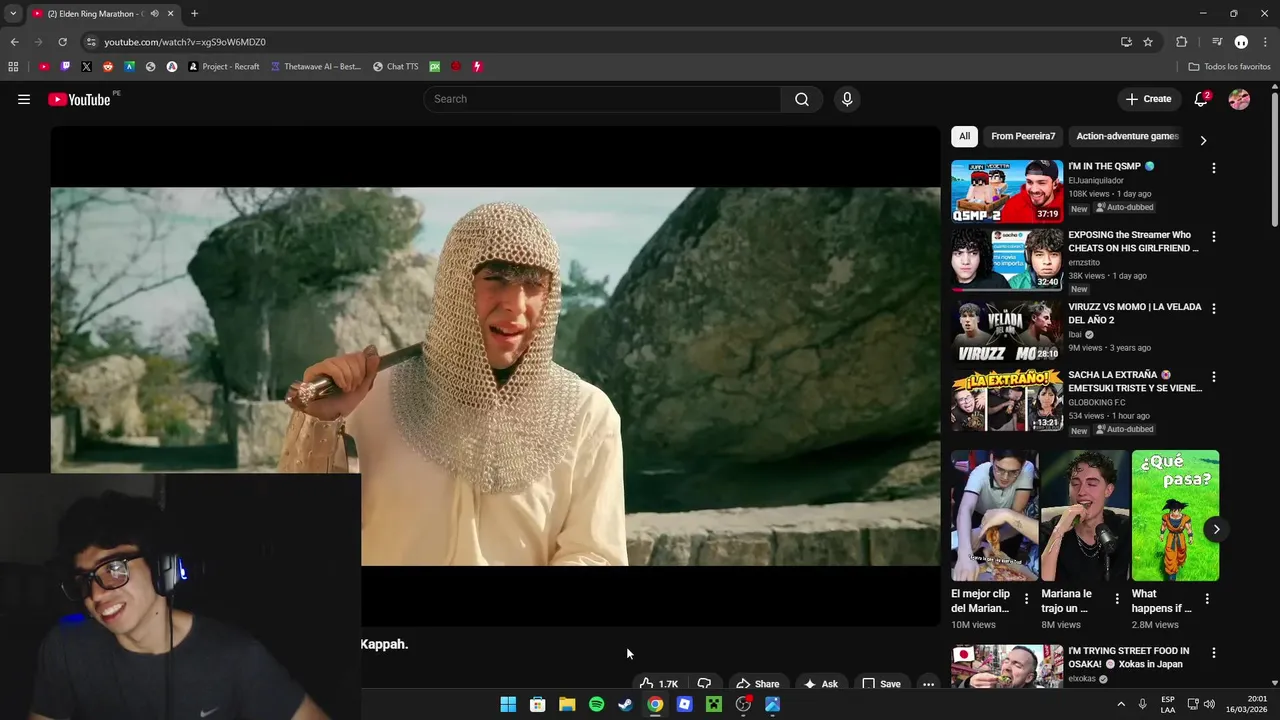Select the All filter chip
Image resolution: width=1280 pixels, height=720 pixels.
964,136
